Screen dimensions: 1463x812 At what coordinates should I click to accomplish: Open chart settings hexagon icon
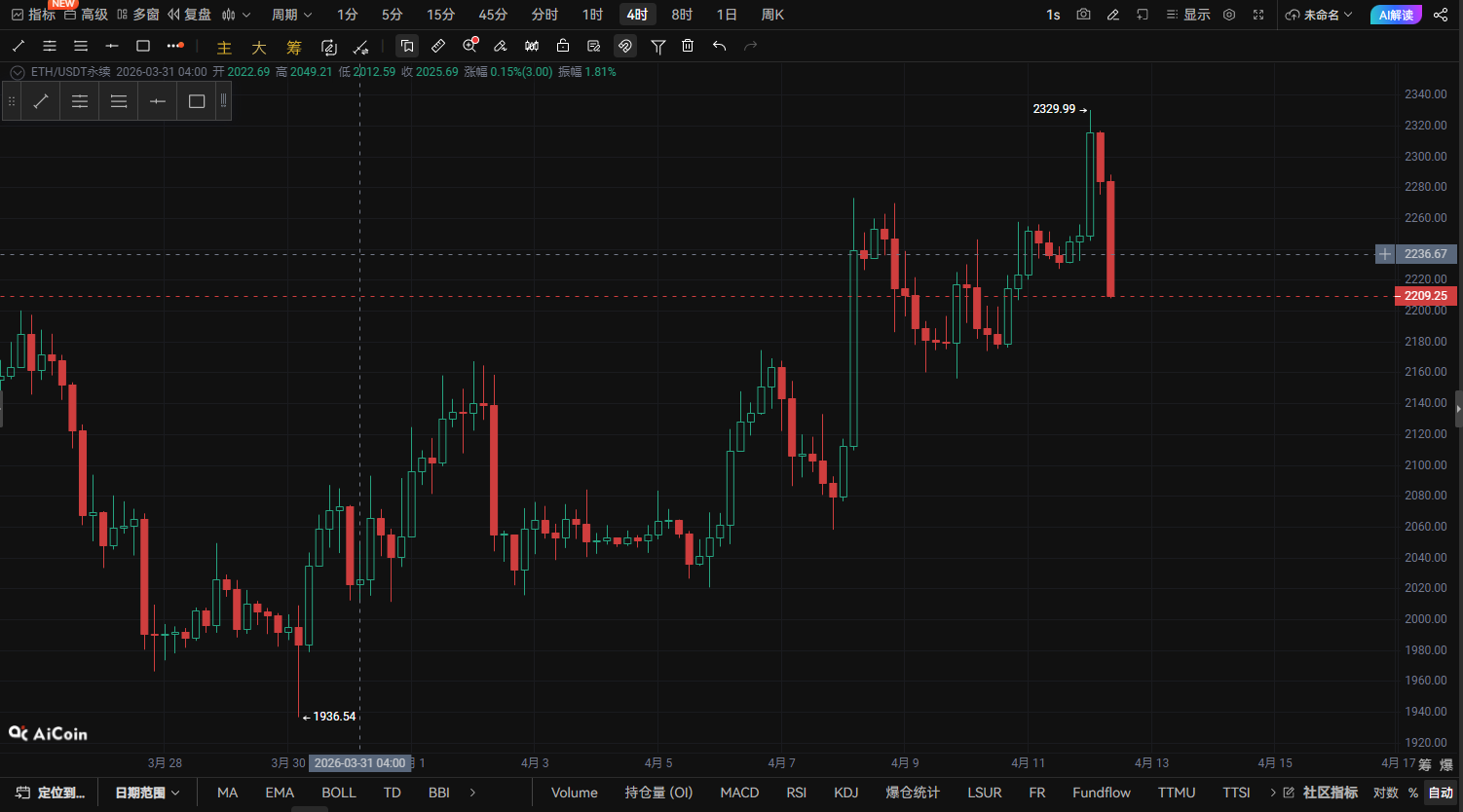(x=1229, y=15)
